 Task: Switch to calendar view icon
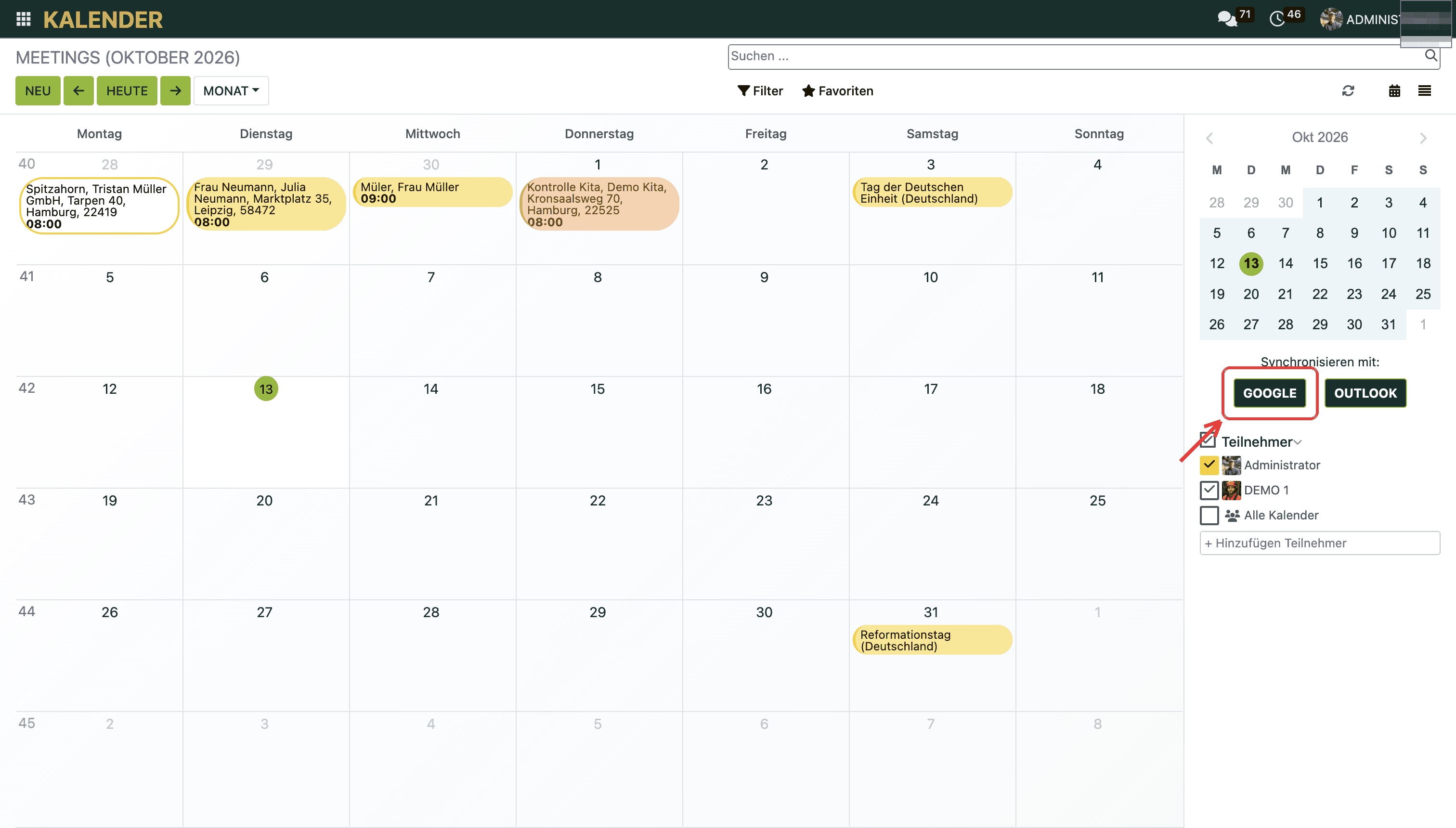click(1394, 91)
